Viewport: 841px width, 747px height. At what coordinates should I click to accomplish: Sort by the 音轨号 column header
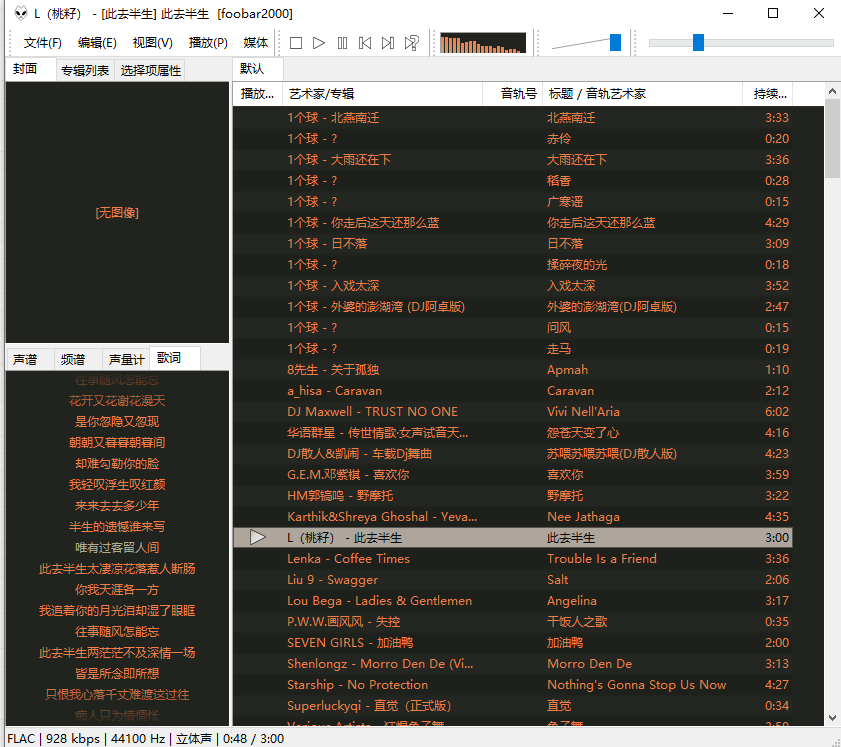(513, 94)
